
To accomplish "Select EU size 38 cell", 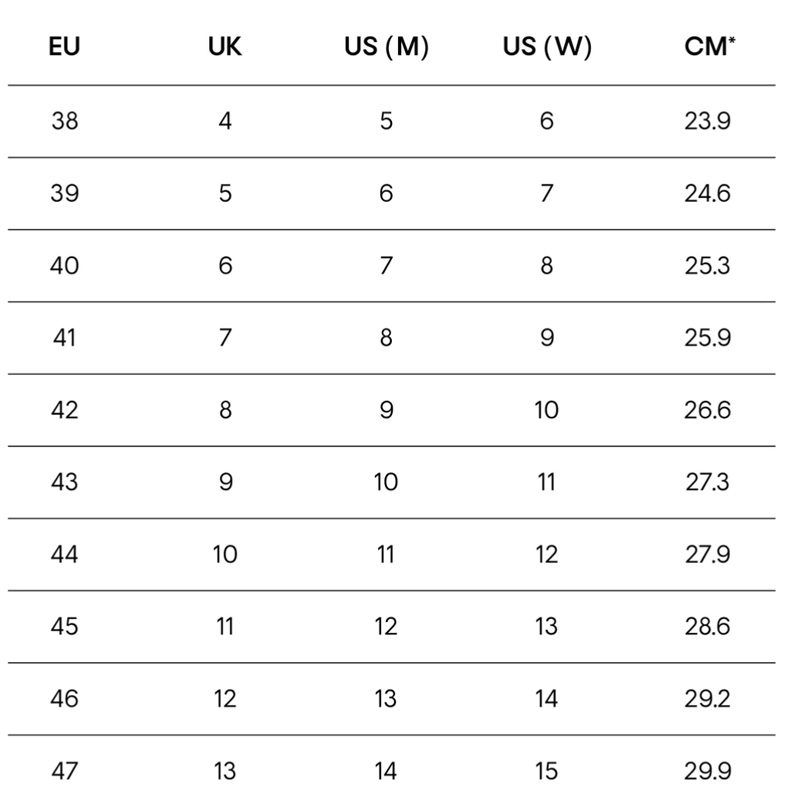I will pyautogui.click(x=64, y=122).
